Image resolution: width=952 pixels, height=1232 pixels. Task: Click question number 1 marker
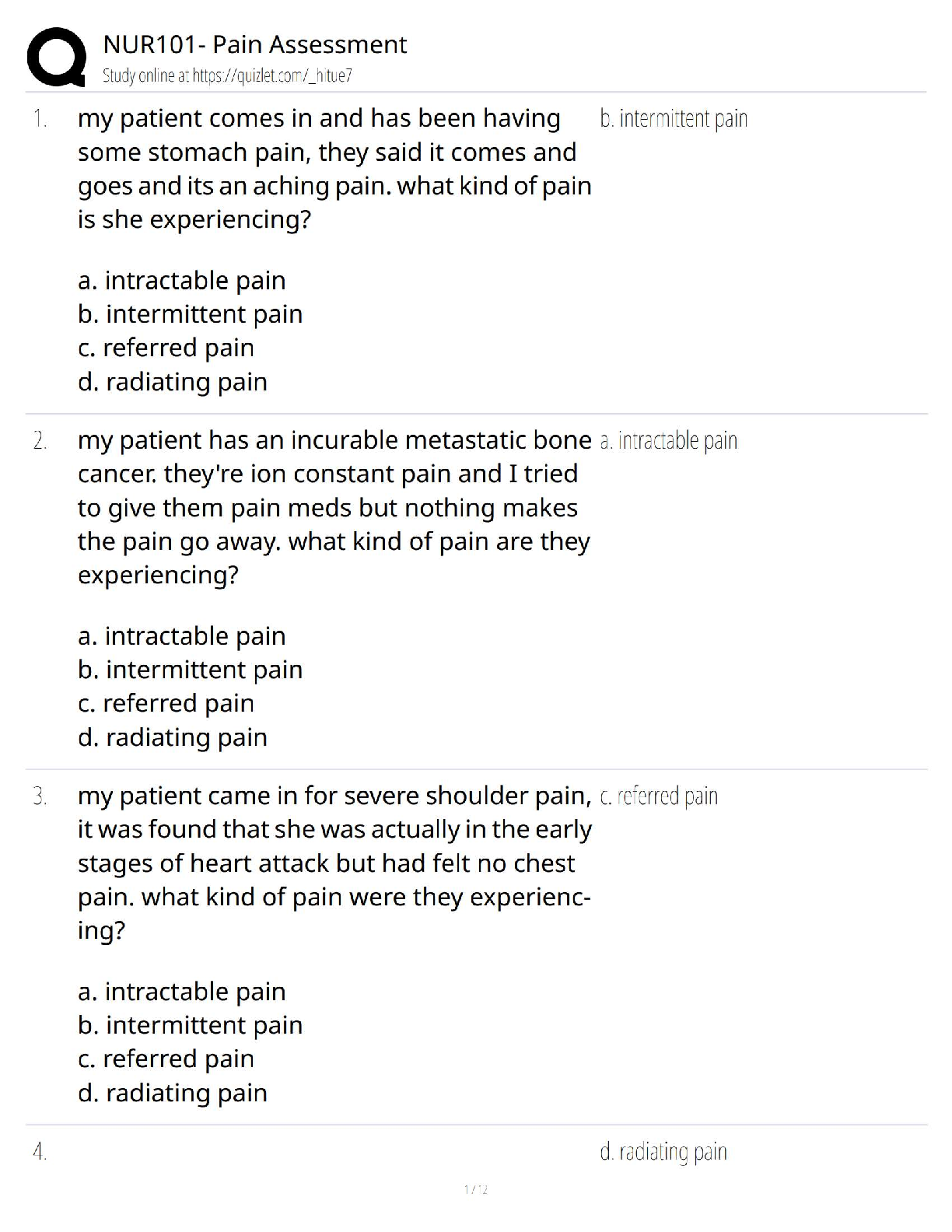click(x=40, y=119)
